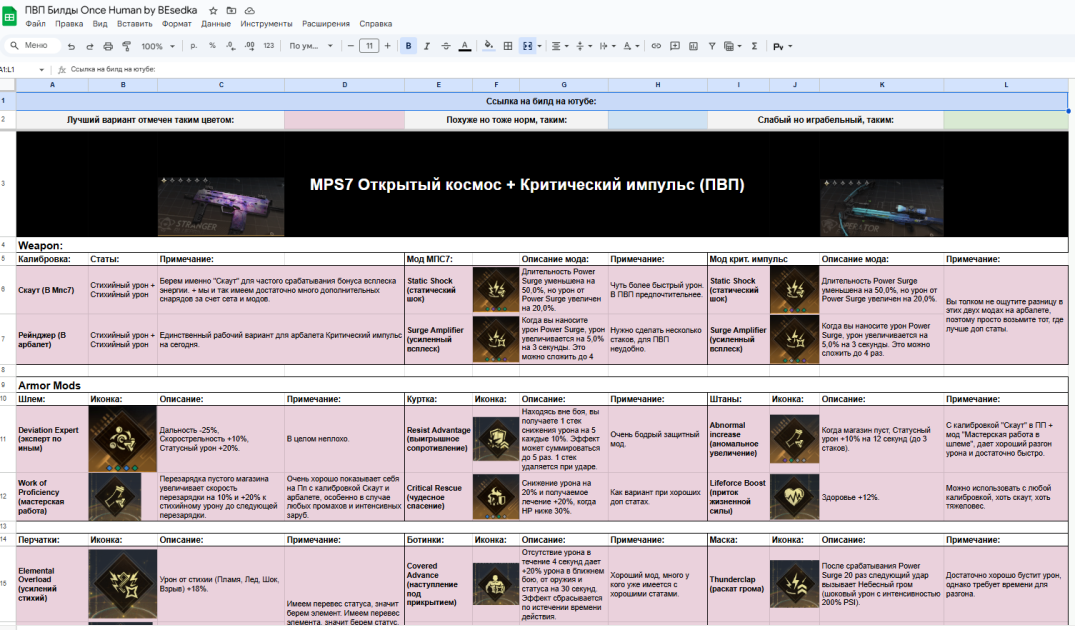1075x630 pixels.
Task: Open input tools language dropdown
Action: [x=782, y=46]
